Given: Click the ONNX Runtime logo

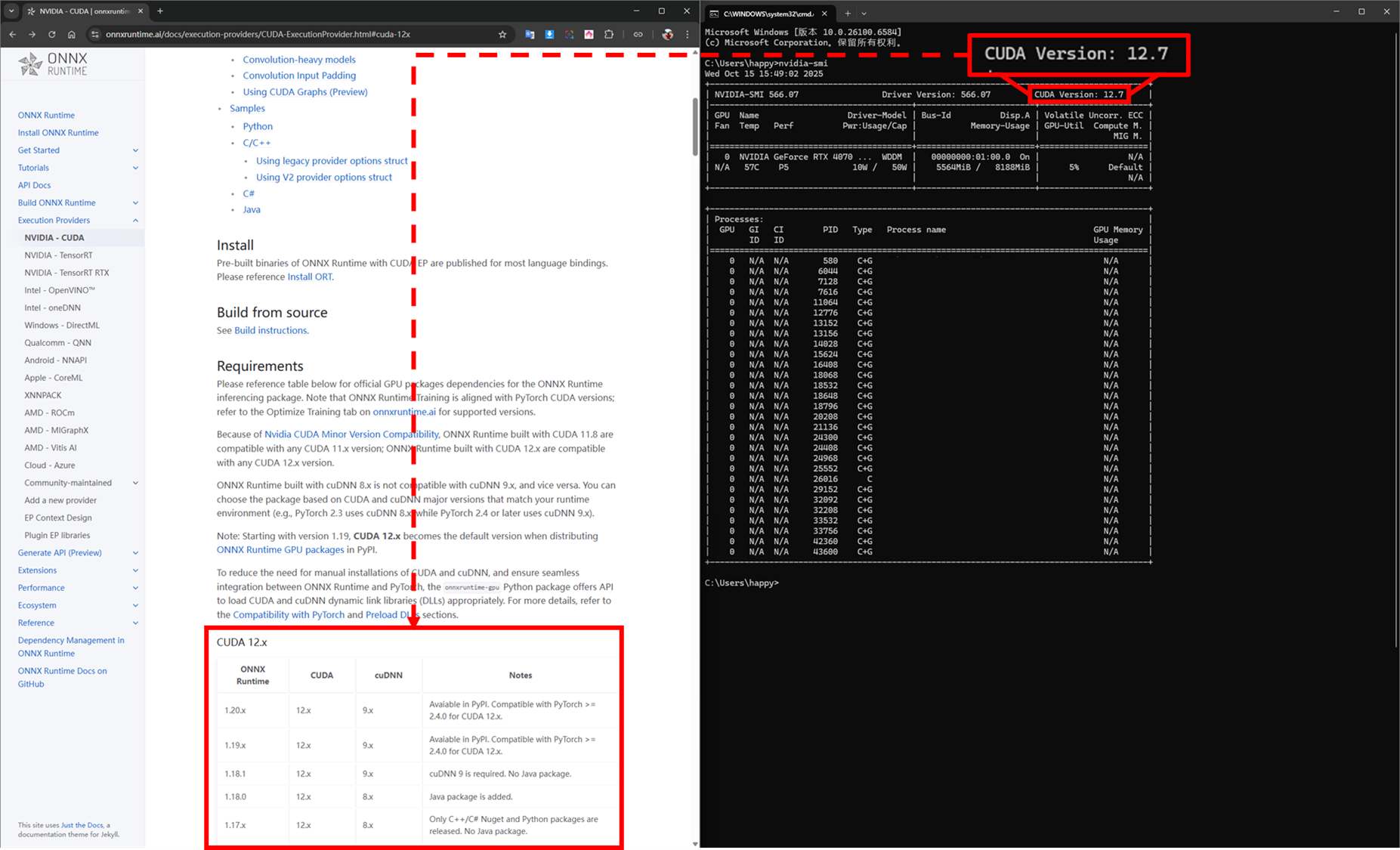Looking at the screenshot, I should [x=54, y=64].
